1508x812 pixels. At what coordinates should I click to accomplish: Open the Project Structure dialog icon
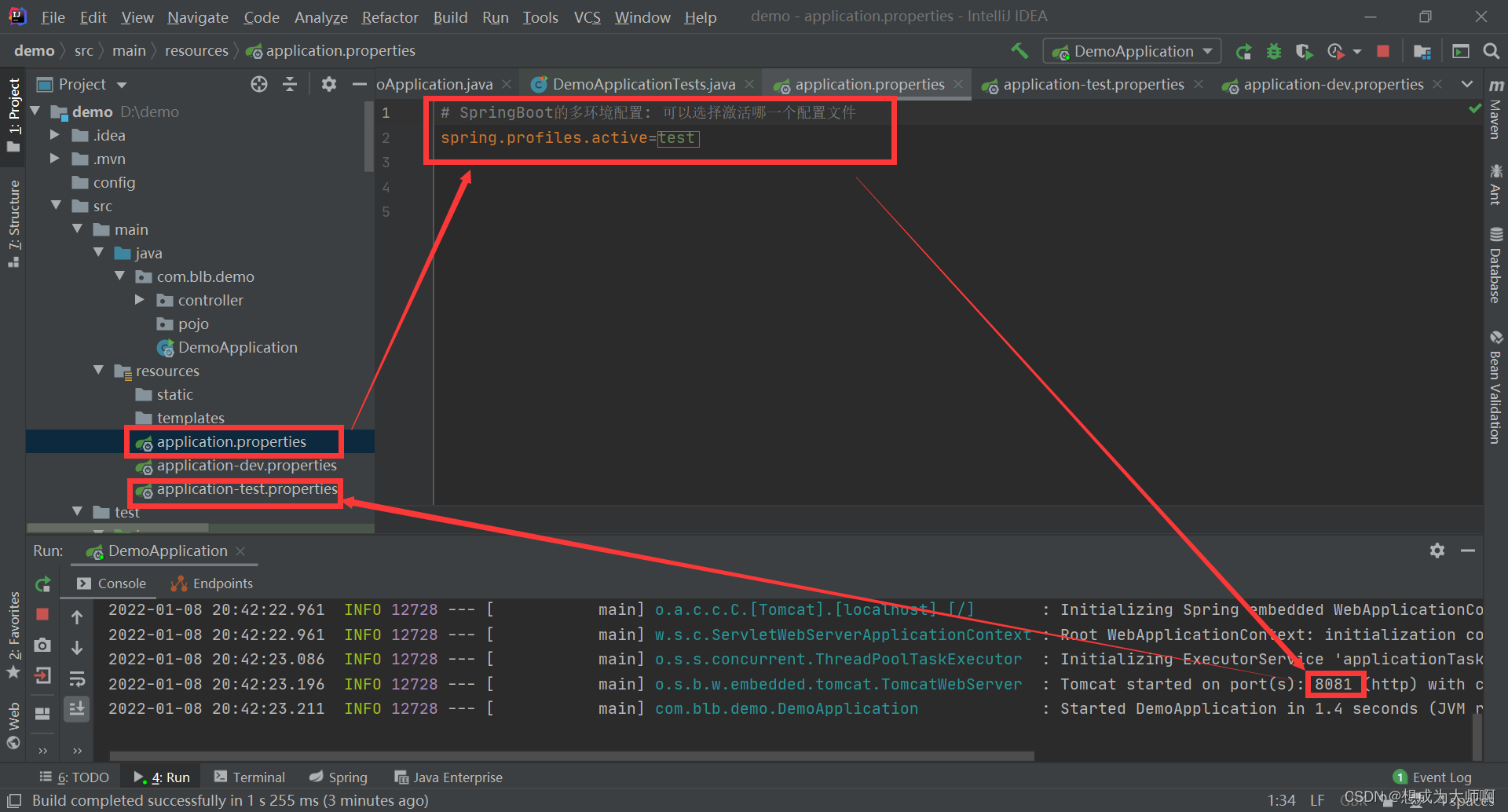1422,52
